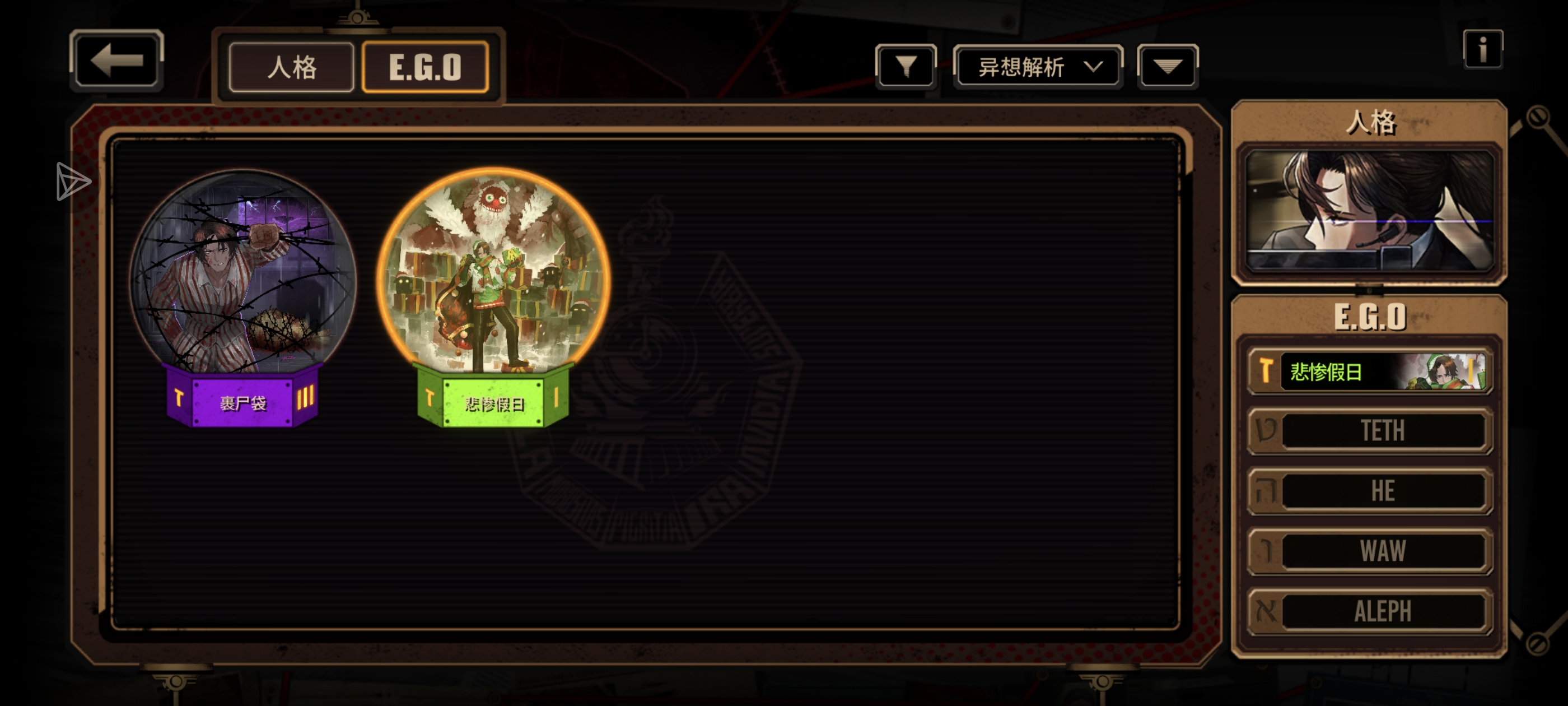Open the filter funnel icon

pyautogui.click(x=906, y=66)
